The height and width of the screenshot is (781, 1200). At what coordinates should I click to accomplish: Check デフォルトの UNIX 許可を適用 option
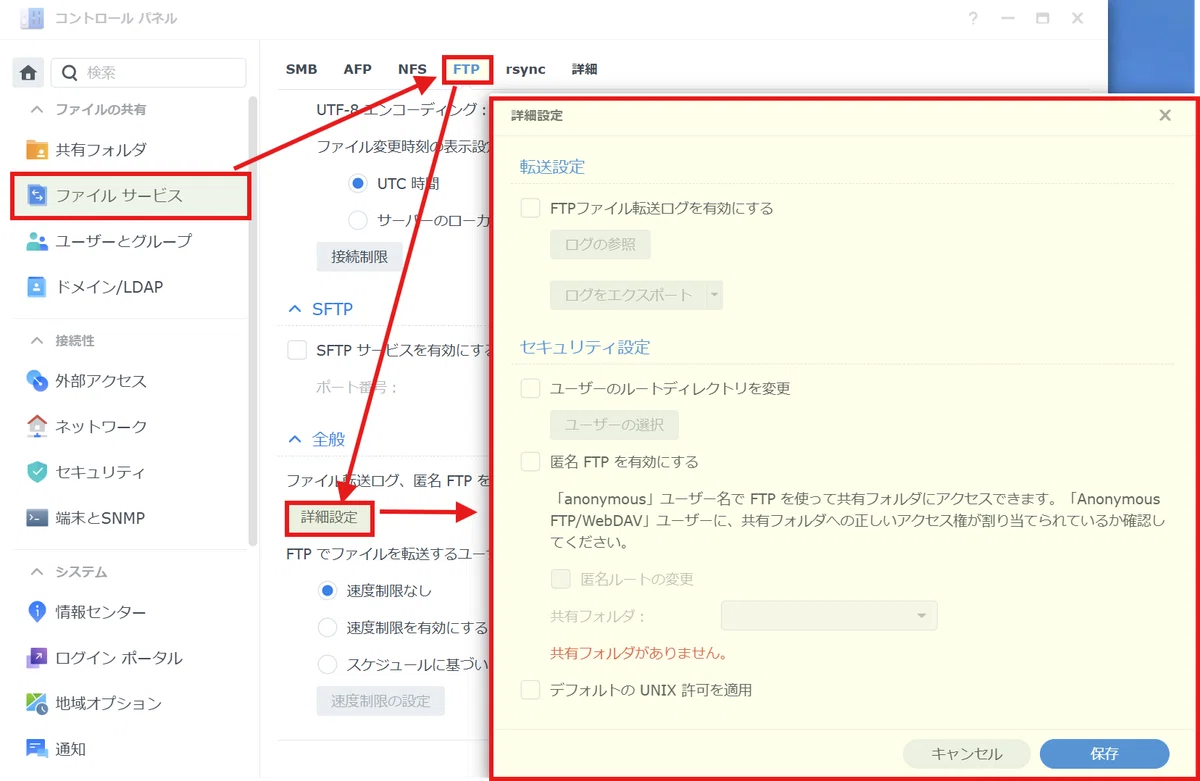[530, 690]
